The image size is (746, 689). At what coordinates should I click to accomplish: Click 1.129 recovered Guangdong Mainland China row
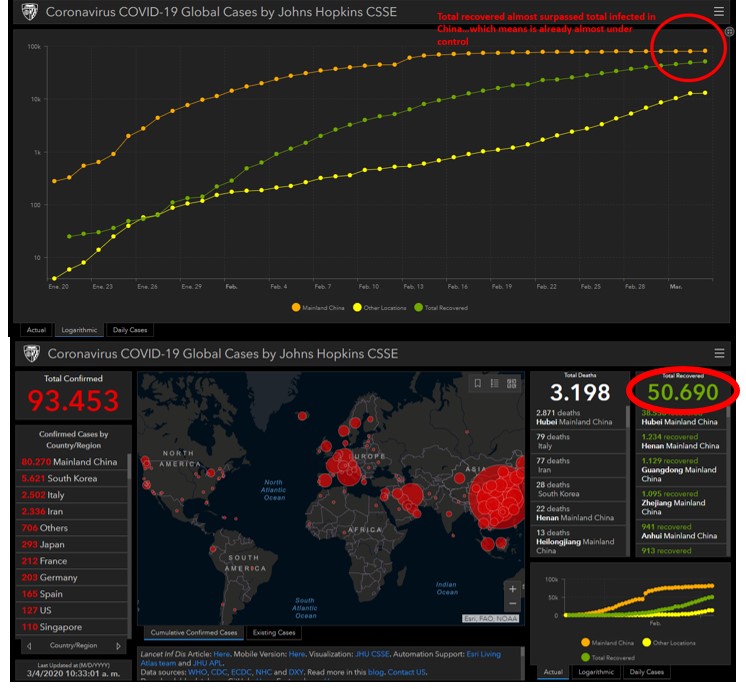[681, 470]
